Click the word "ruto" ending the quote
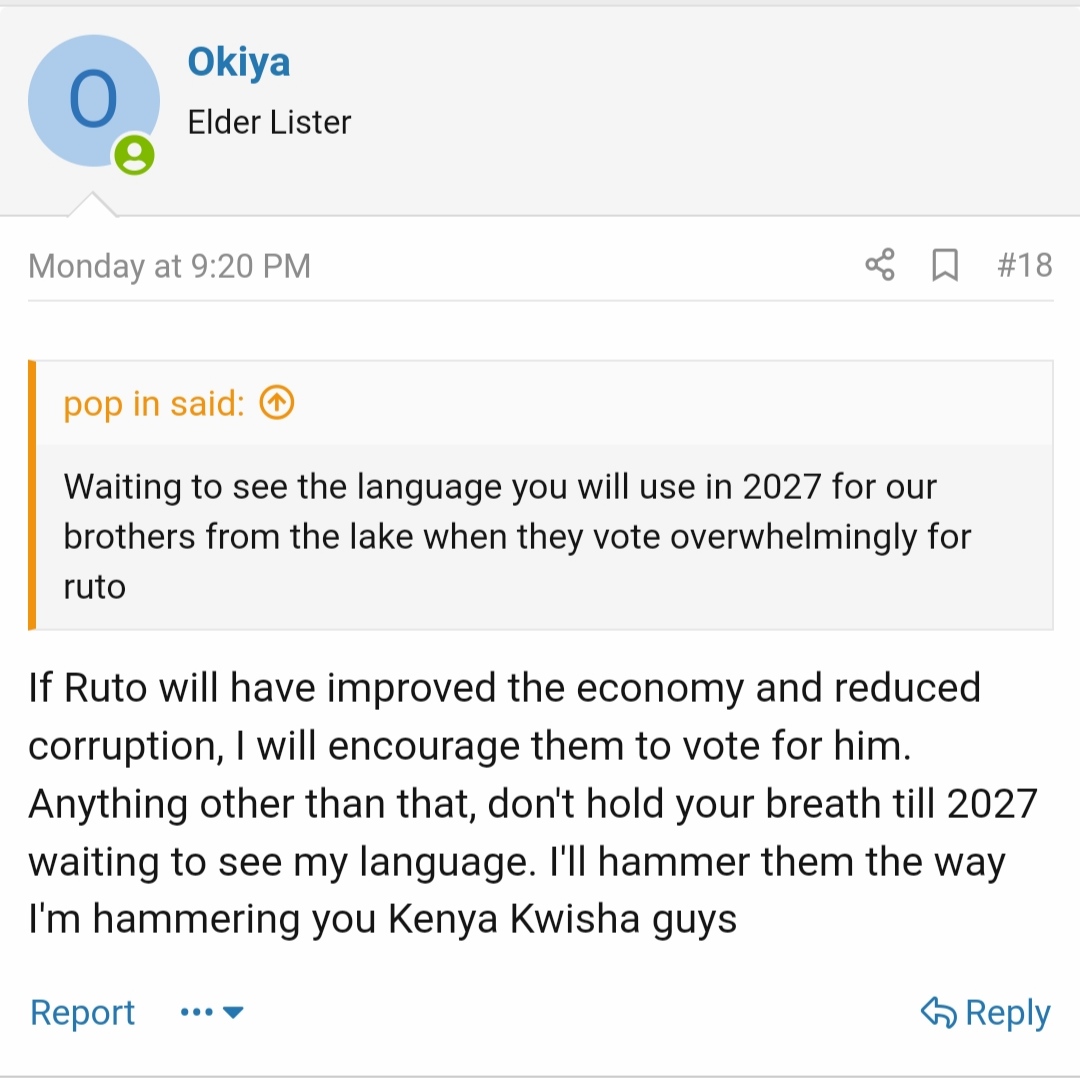Image resolution: width=1080 pixels, height=1078 pixels. click(94, 586)
